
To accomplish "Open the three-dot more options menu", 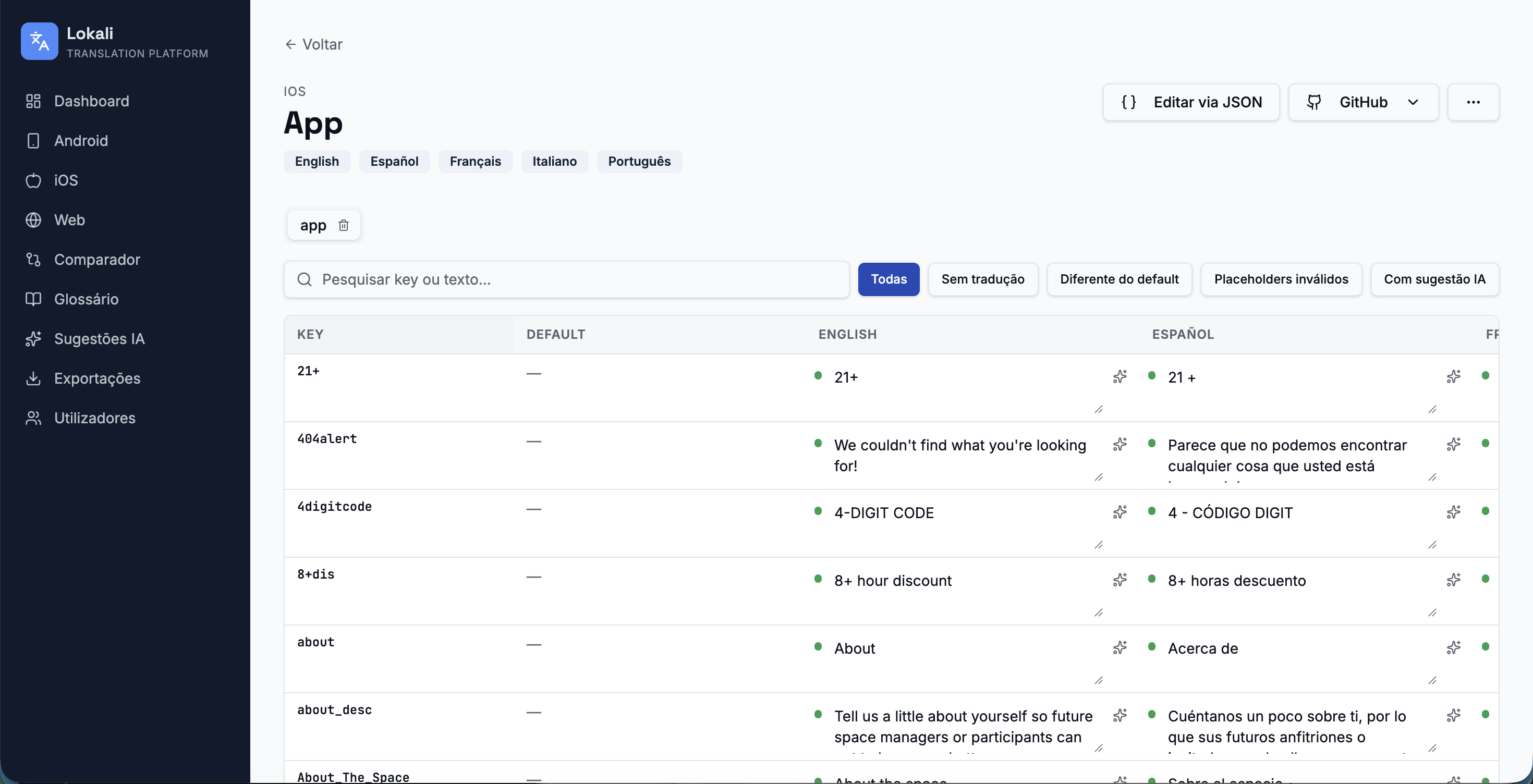I will [1473, 102].
